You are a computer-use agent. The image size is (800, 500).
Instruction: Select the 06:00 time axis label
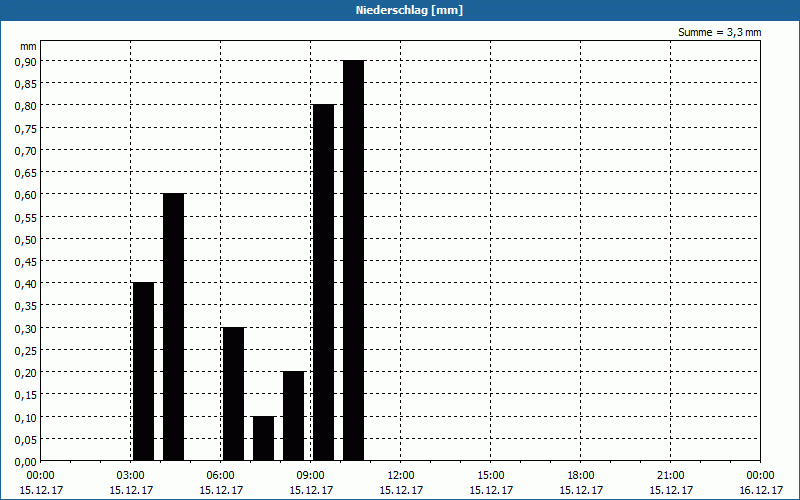pyautogui.click(x=220, y=476)
